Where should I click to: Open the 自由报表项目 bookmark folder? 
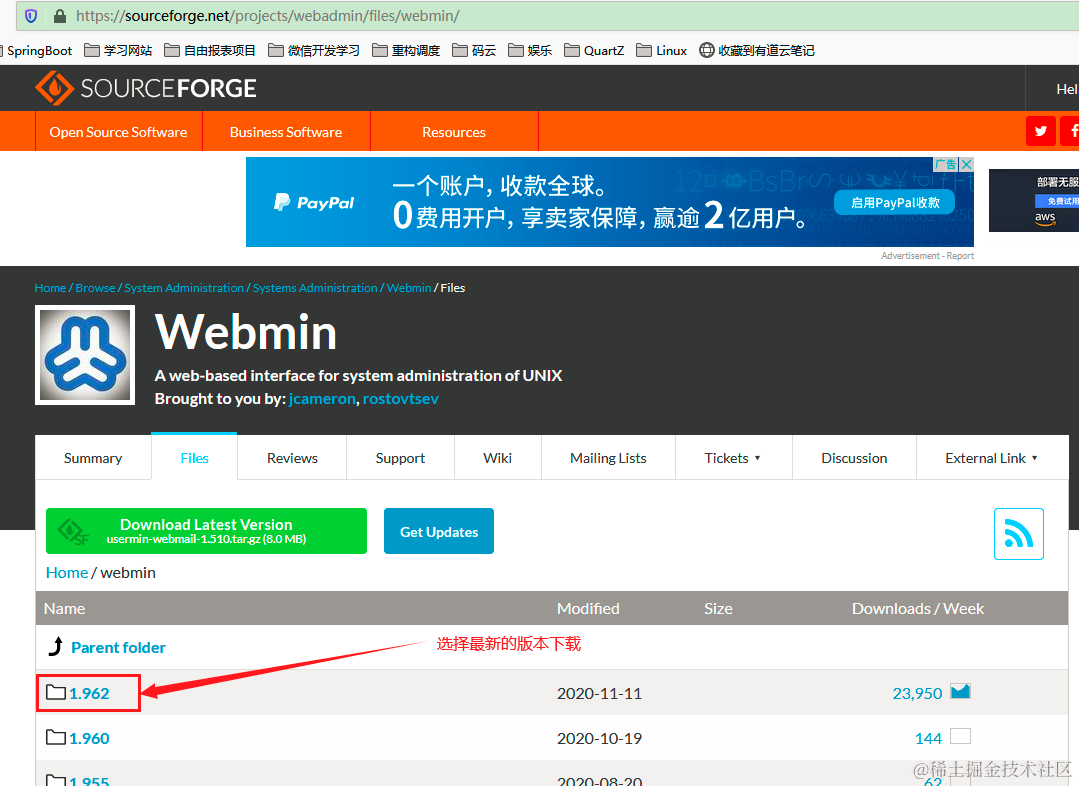point(210,50)
